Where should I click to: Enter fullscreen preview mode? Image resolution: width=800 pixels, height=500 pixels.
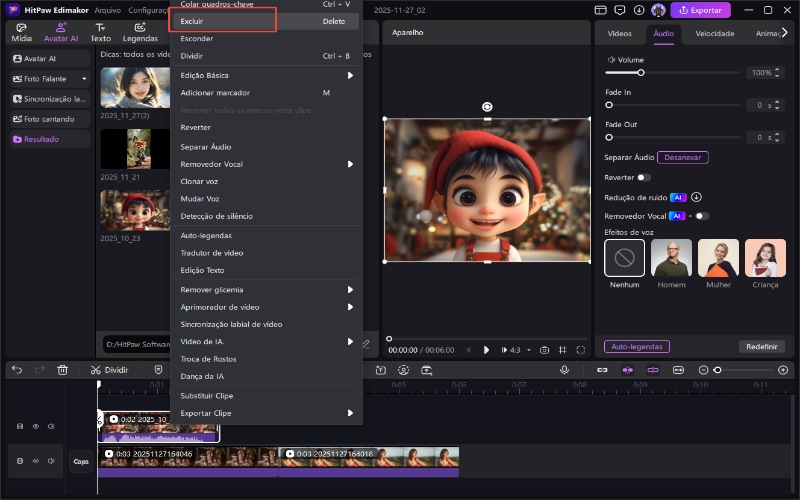point(581,350)
